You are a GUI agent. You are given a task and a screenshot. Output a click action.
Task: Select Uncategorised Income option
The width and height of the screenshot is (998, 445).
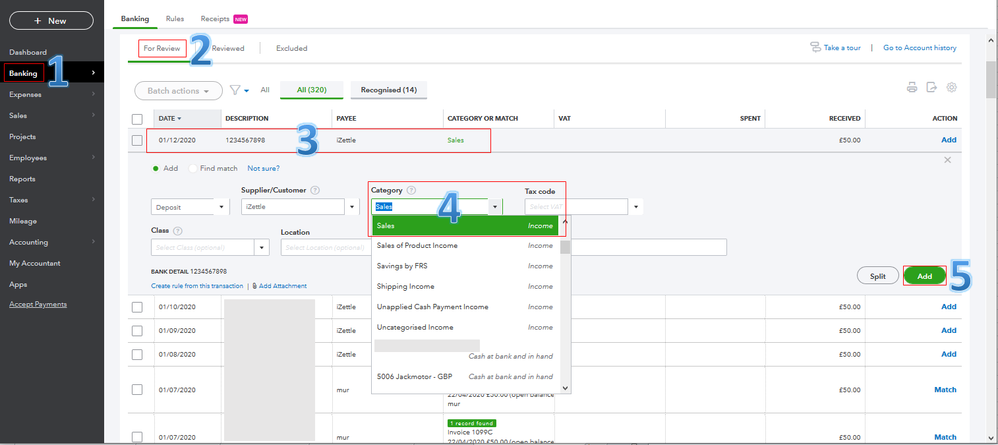click(x=465, y=327)
